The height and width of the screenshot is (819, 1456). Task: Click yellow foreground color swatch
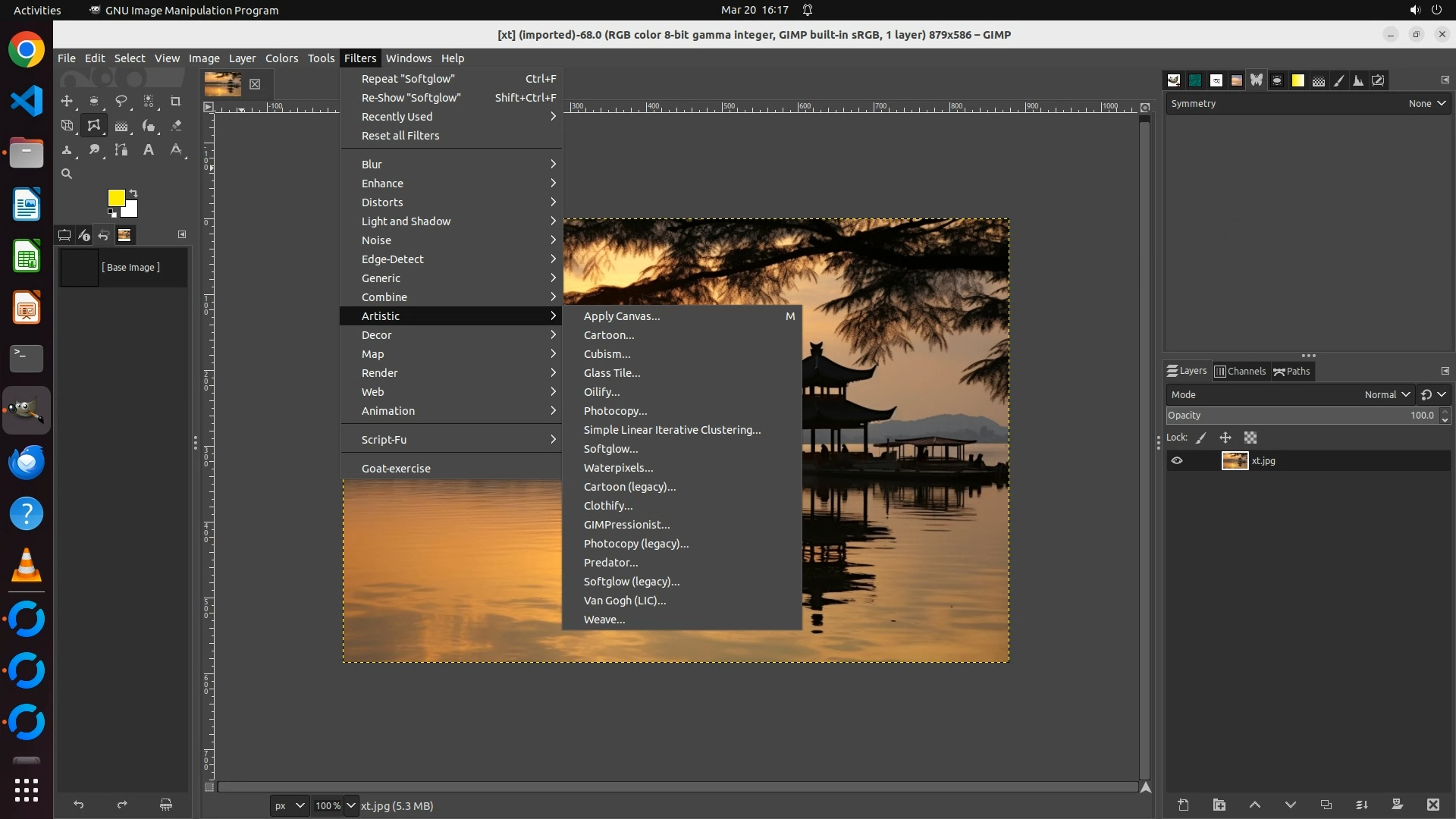(x=115, y=198)
